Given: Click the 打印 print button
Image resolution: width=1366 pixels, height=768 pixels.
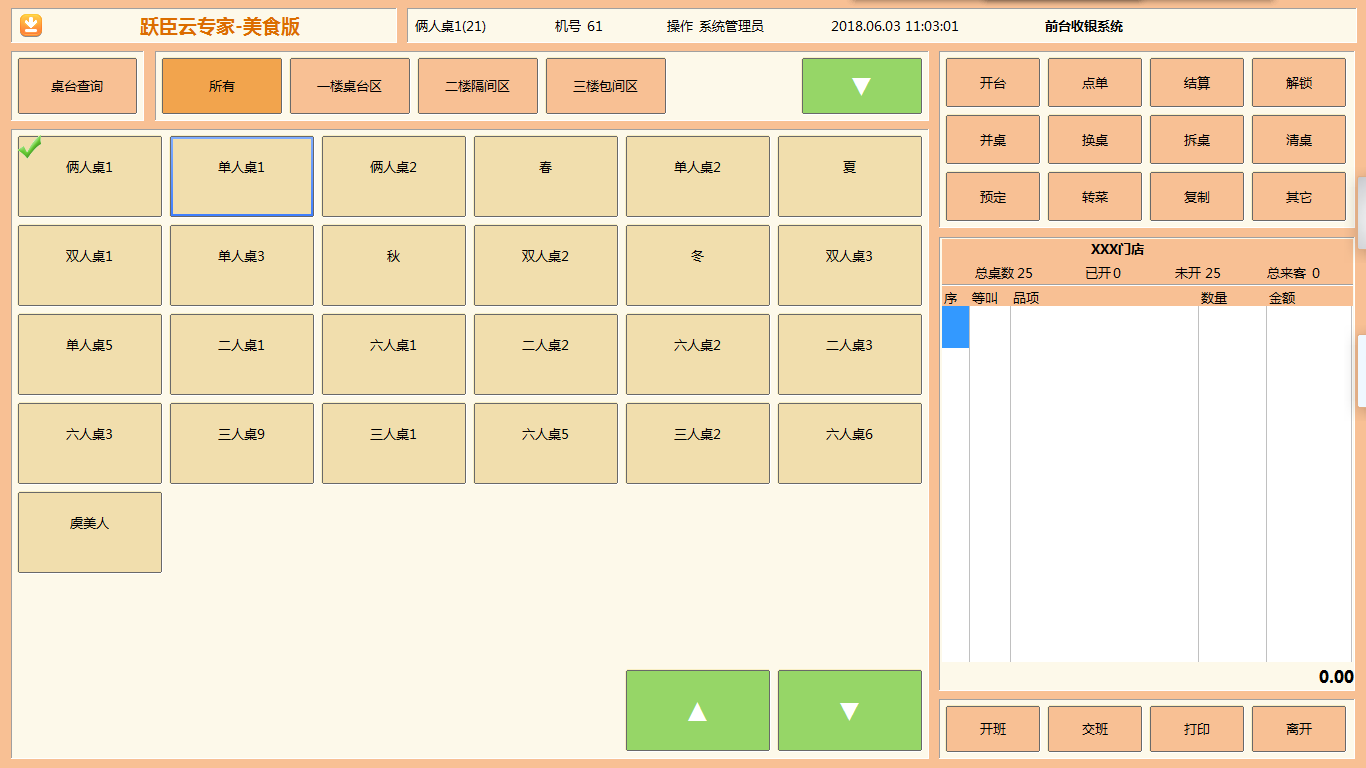Looking at the screenshot, I should pyautogui.click(x=1197, y=729).
